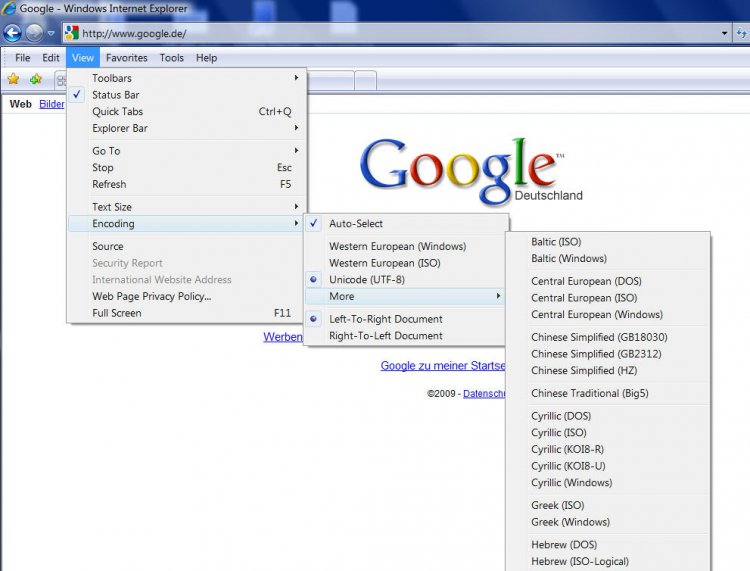Click Google zu meiner Startseite link

[x=443, y=366]
